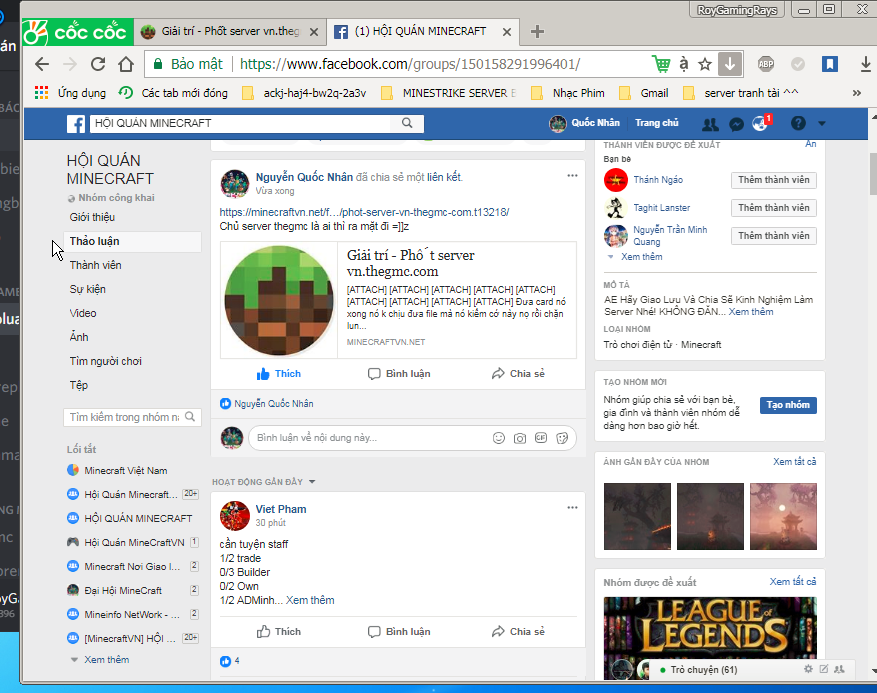The image size is (877, 693).
Task: Click the emoji icon in comment box
Action: (498, 438)
